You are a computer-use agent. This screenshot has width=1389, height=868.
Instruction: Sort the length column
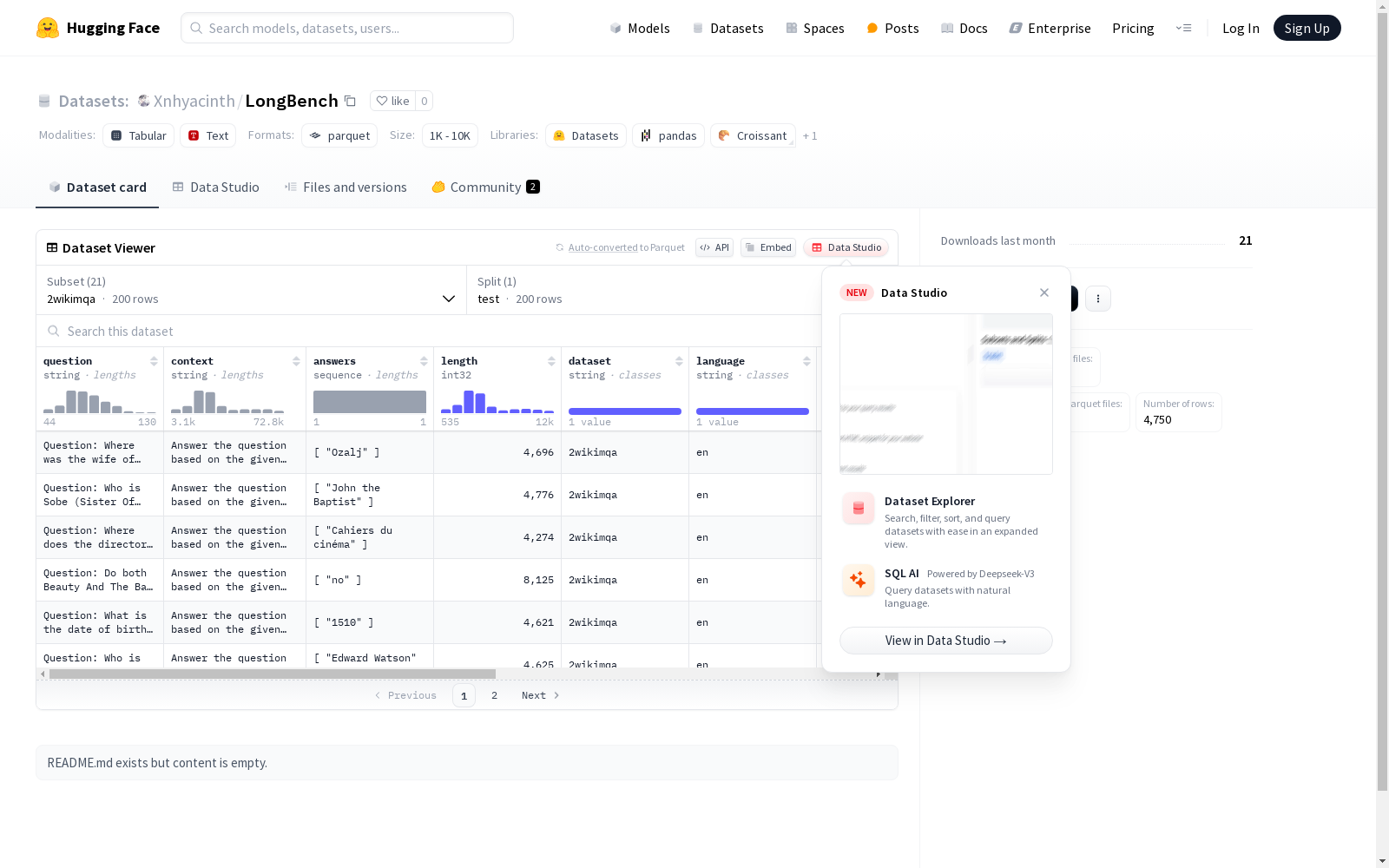click(551, 361)
